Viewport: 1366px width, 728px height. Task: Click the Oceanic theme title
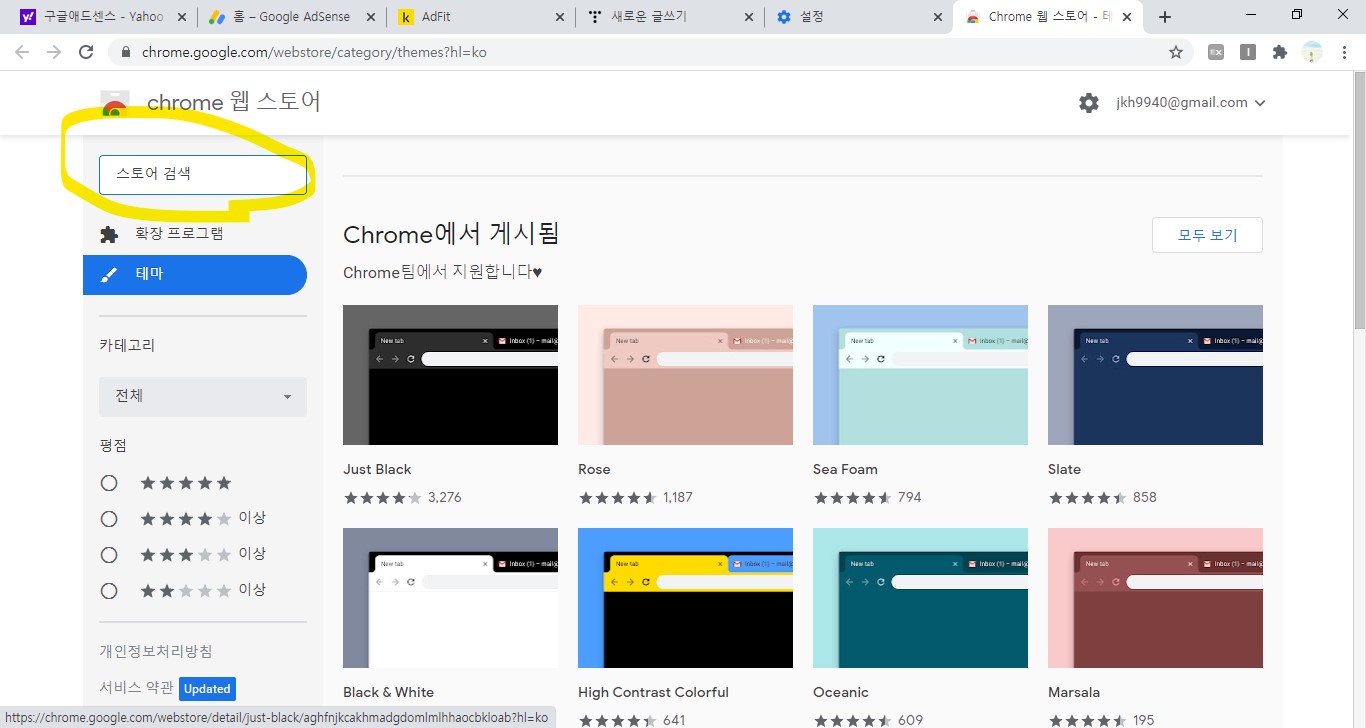tap(841, 692)
